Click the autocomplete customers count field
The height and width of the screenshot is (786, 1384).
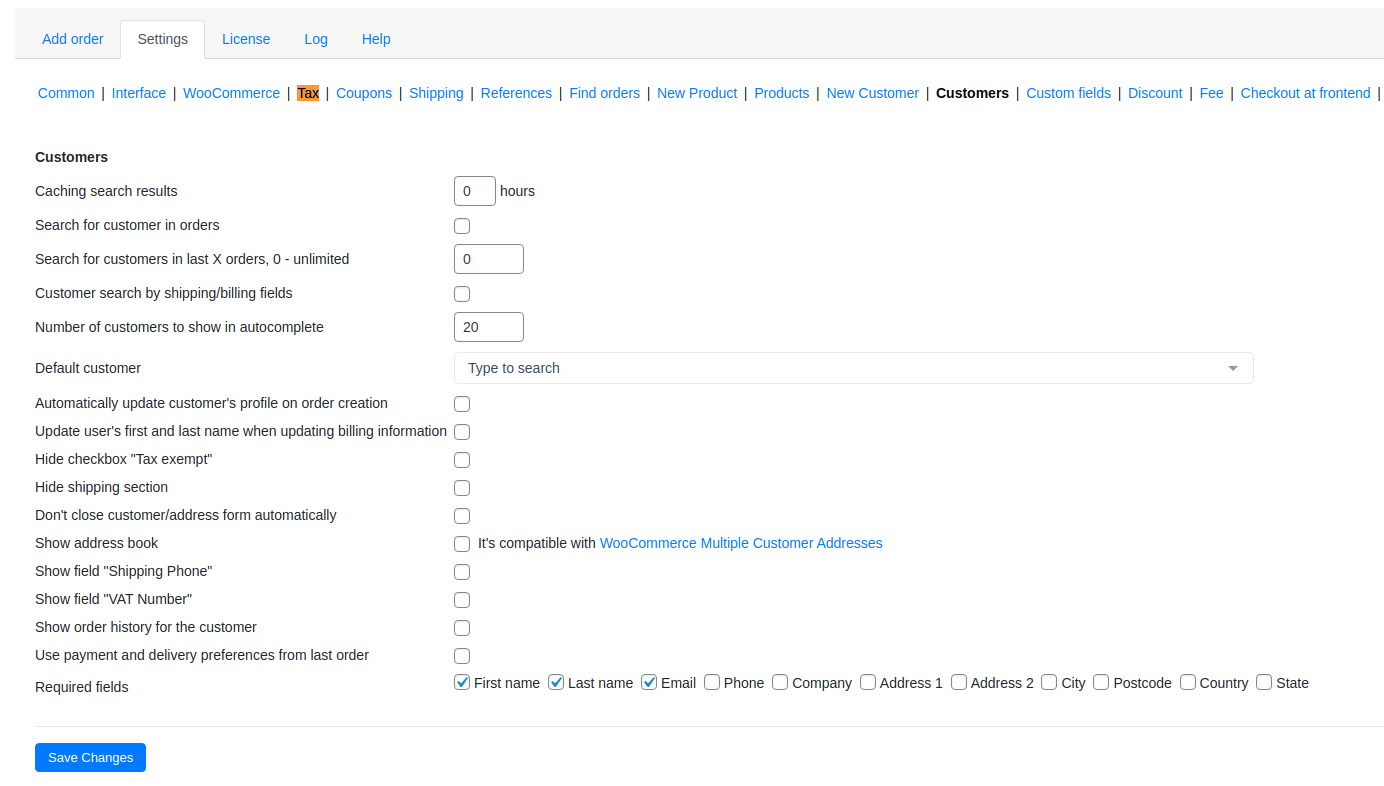pyautogui.click(x=489, y=327)
